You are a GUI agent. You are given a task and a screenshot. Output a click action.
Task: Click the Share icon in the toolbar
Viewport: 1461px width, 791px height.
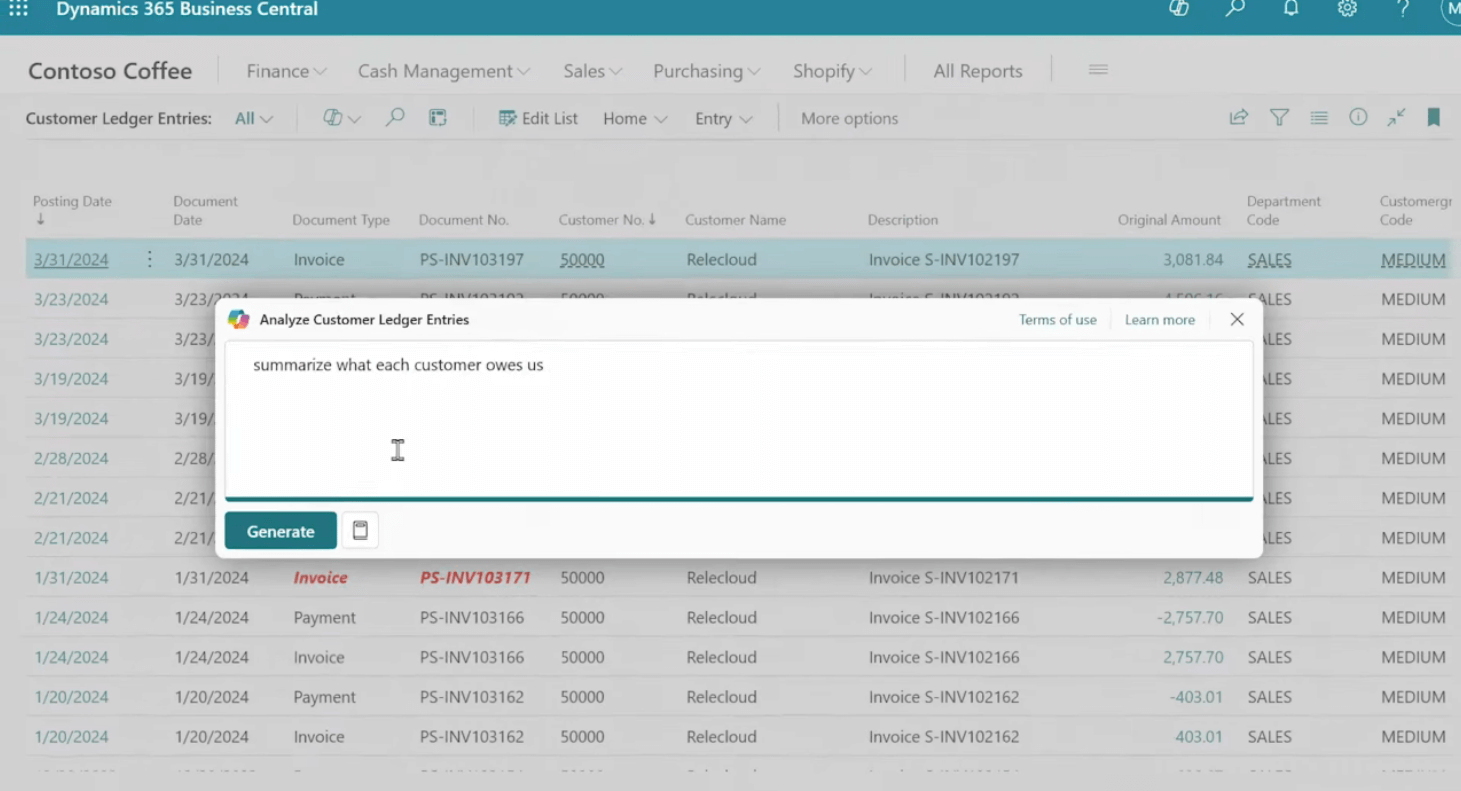coord(1238,118)
